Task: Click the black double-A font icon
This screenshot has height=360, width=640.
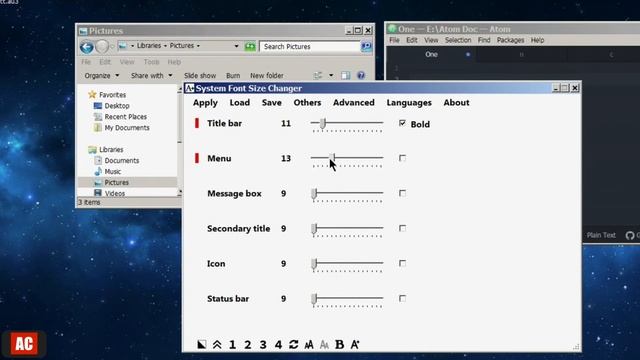Action: coord(309,344)
